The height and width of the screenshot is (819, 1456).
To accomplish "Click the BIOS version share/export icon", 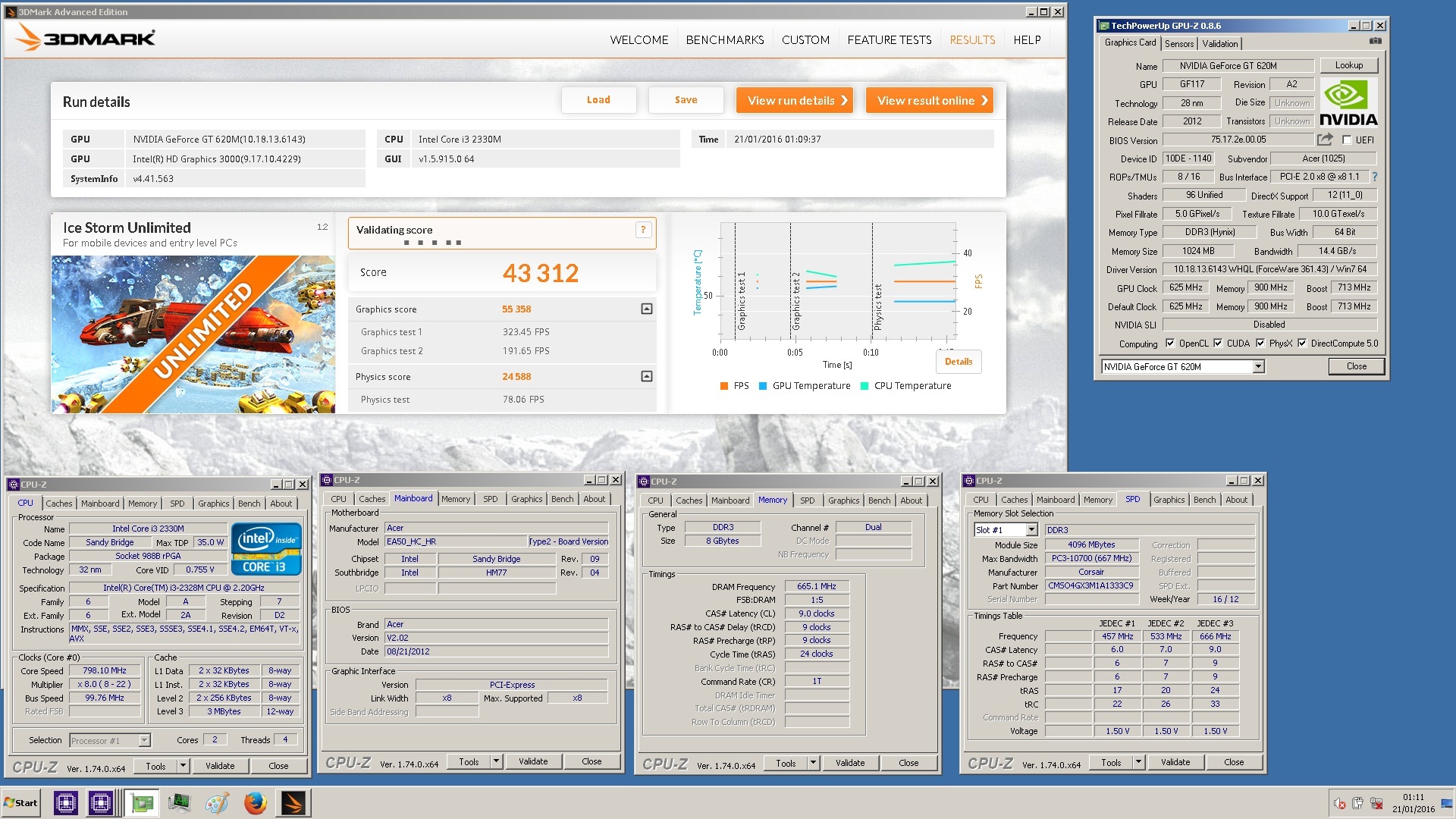I will tap(1325, 140).
